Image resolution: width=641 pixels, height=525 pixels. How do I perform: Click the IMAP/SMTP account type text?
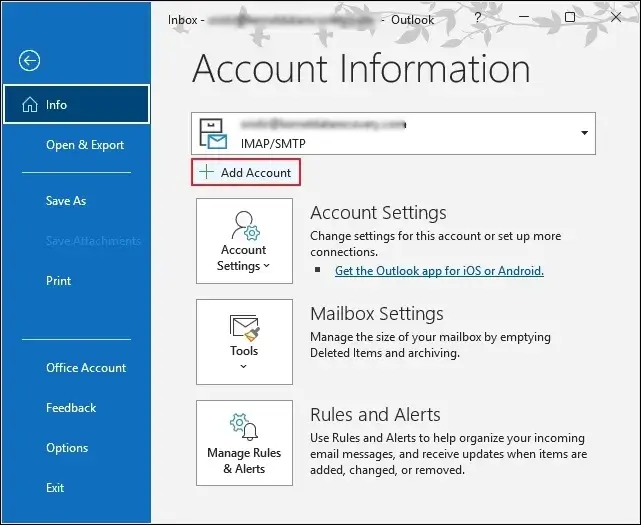coord(273,144)
